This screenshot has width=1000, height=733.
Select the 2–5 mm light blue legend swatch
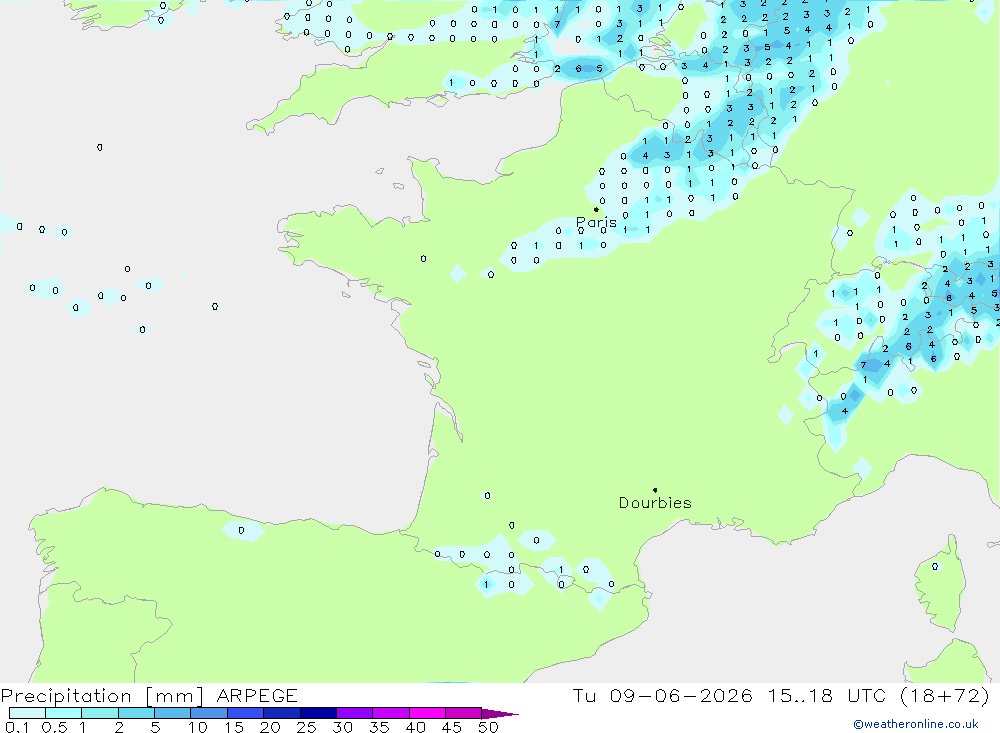(136, 713)
